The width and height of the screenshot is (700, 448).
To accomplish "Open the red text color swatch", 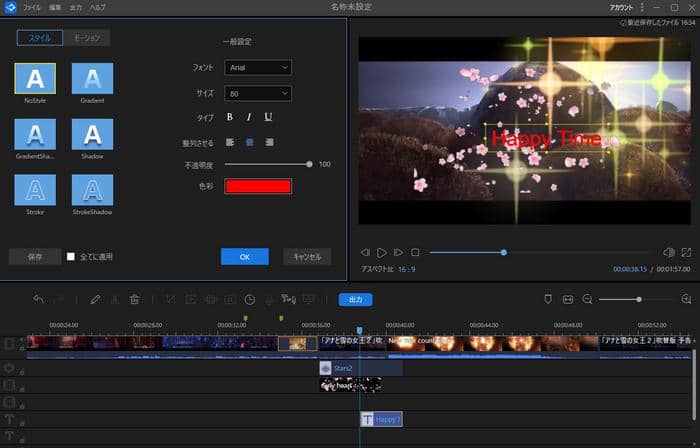I will pyautogui.click(x=258, y=186).
